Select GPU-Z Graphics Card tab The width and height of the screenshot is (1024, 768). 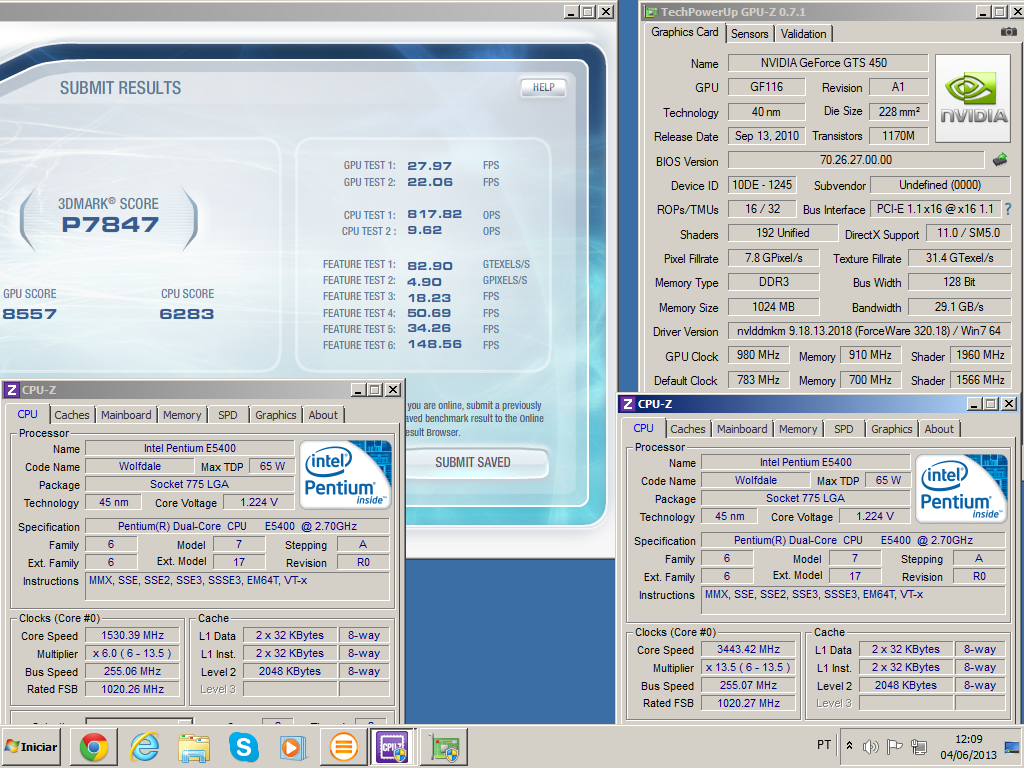(x=684, y=33)
